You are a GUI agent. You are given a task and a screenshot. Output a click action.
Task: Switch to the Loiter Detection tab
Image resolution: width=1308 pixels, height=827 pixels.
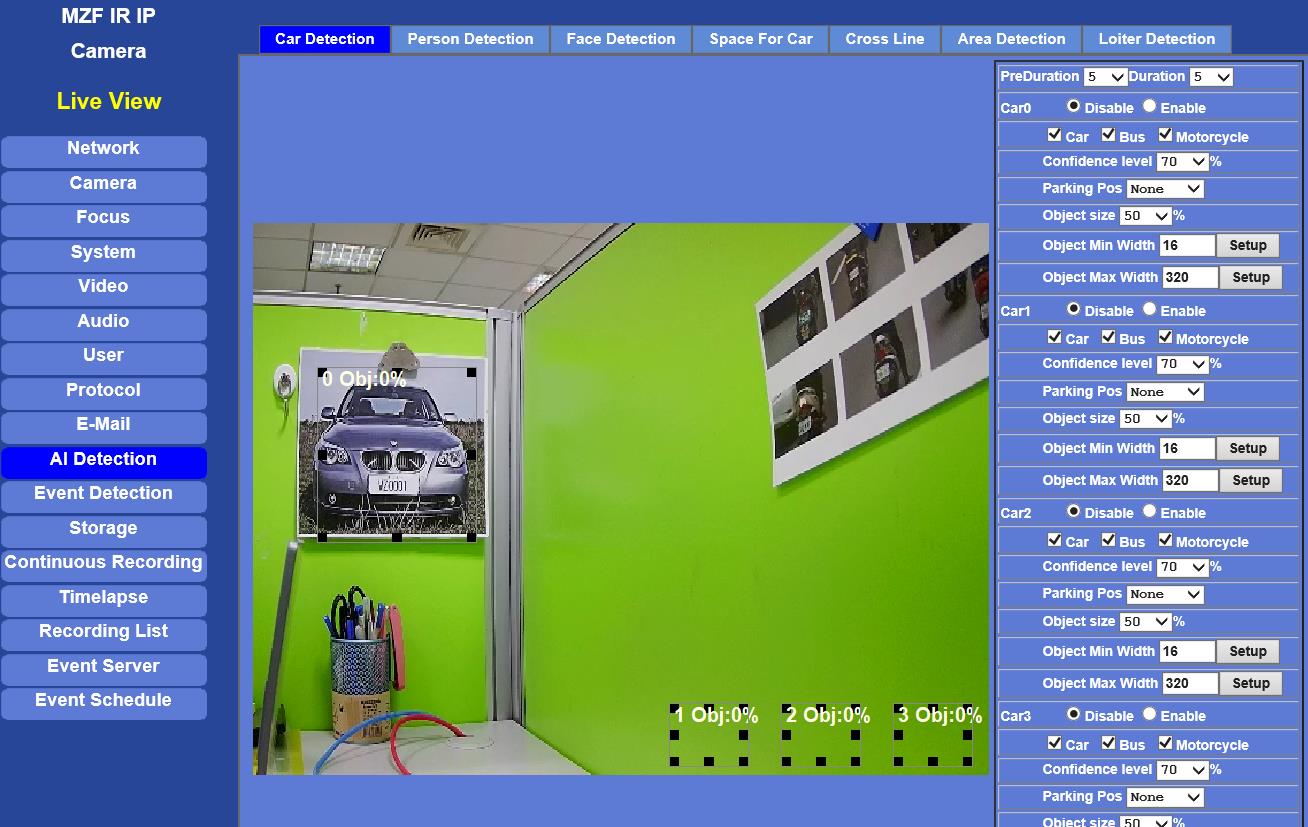pos(1157,39)
